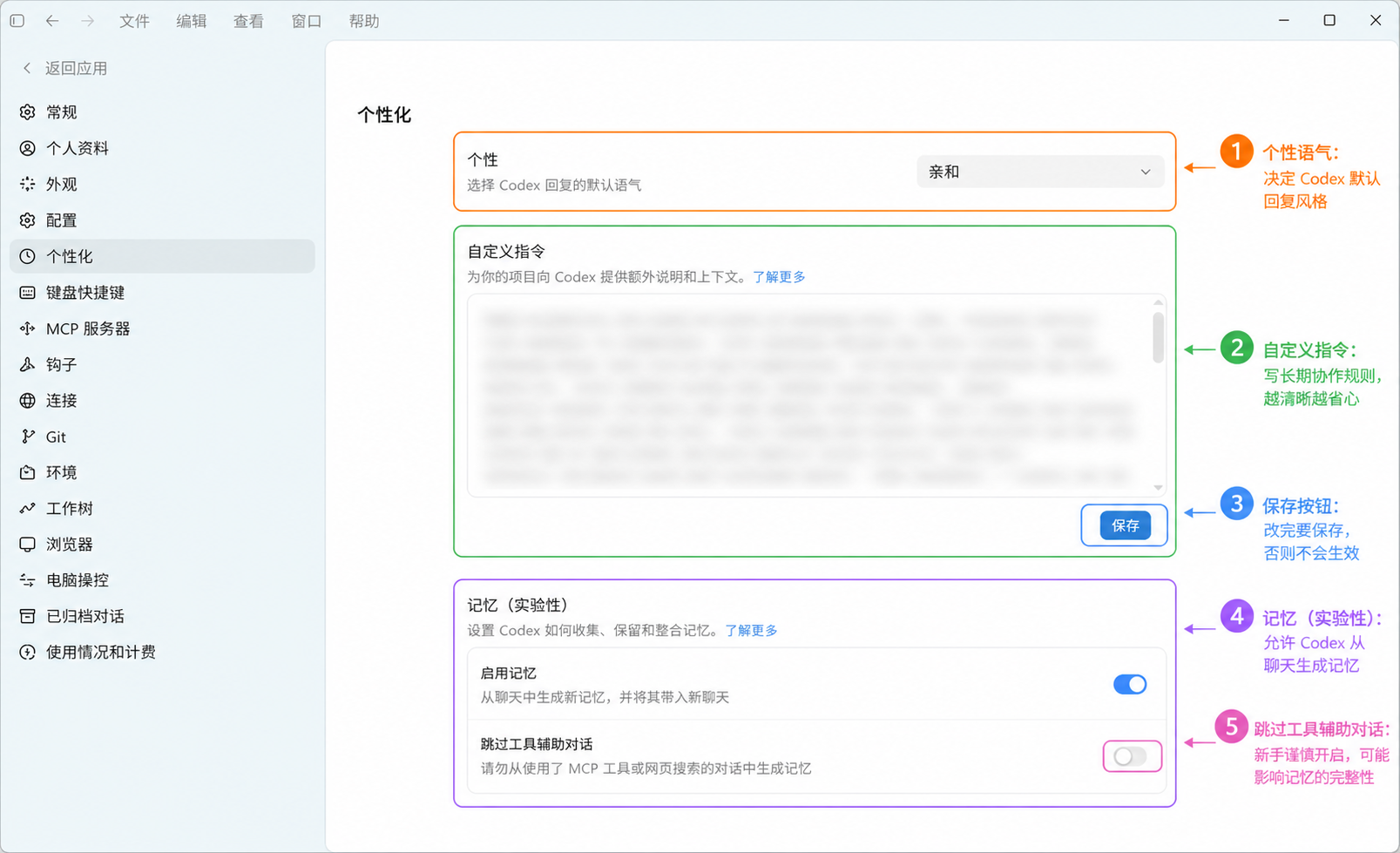Image resolution: width=1400 pixels, height=853 pixels.
Task: Open the 编辑 menu
Action: tap(192, 21)
